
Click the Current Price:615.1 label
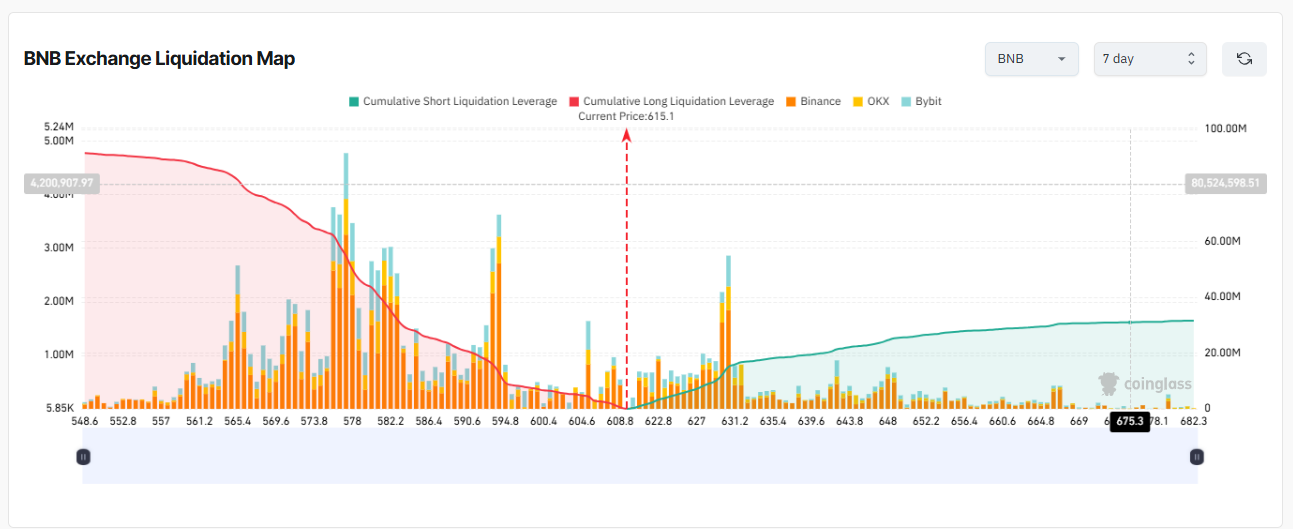point(627,116)
